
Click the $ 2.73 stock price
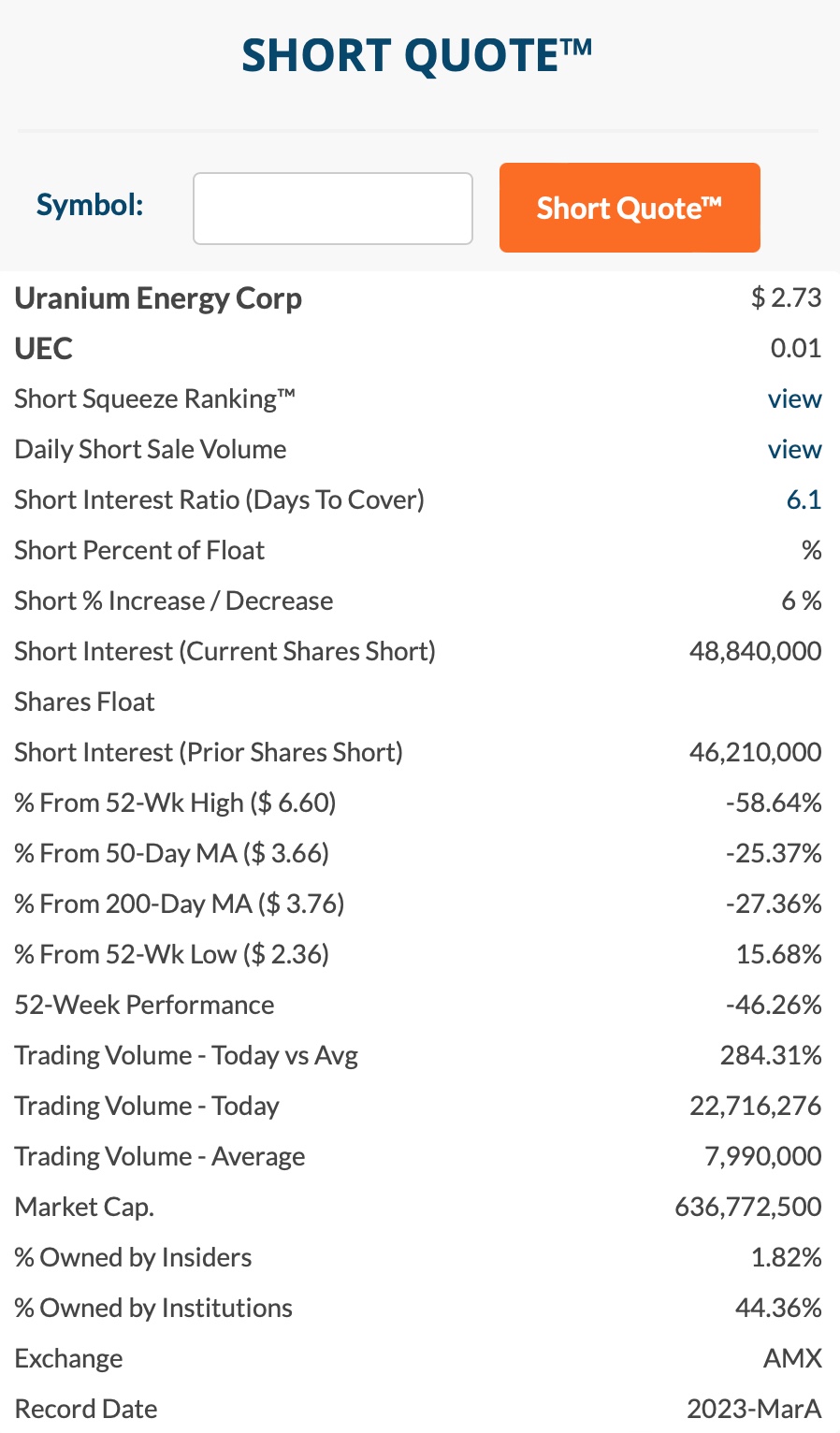tap(786, 298)
